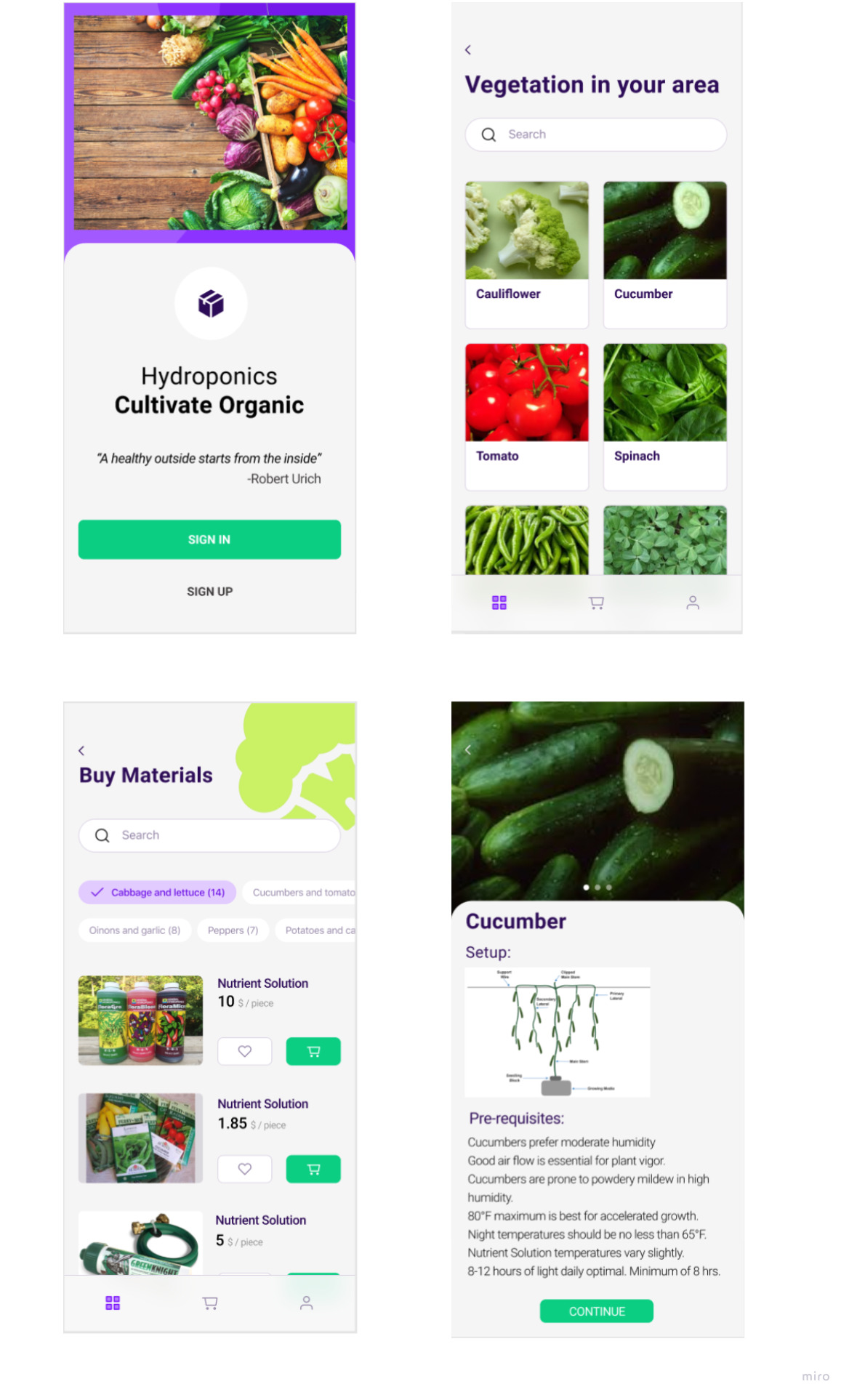Open the Tomato vegetable card
Screen dimensions: 849x1400
pos(527,417)
